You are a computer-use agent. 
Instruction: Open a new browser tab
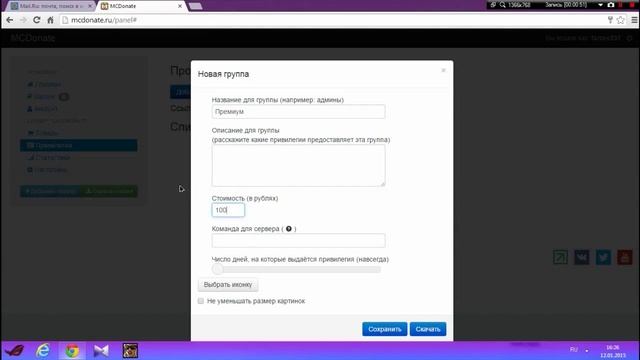pyautogui.click(x=196, y=6)
